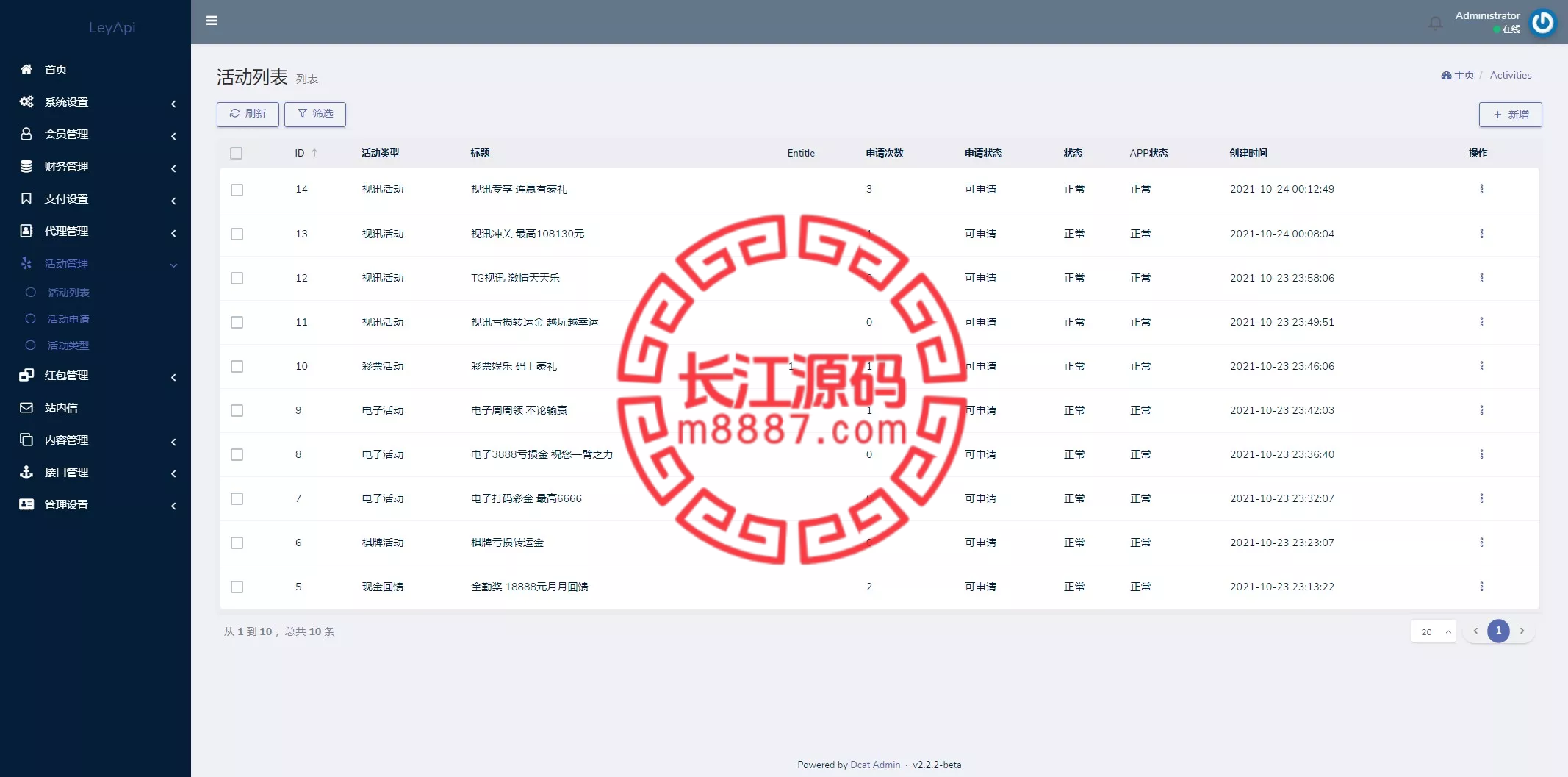The height and width of the screenshot is (777, 1568).
Task: Click timestamp 2021-10-23 23:13:22
Action: pos(1282,587)
